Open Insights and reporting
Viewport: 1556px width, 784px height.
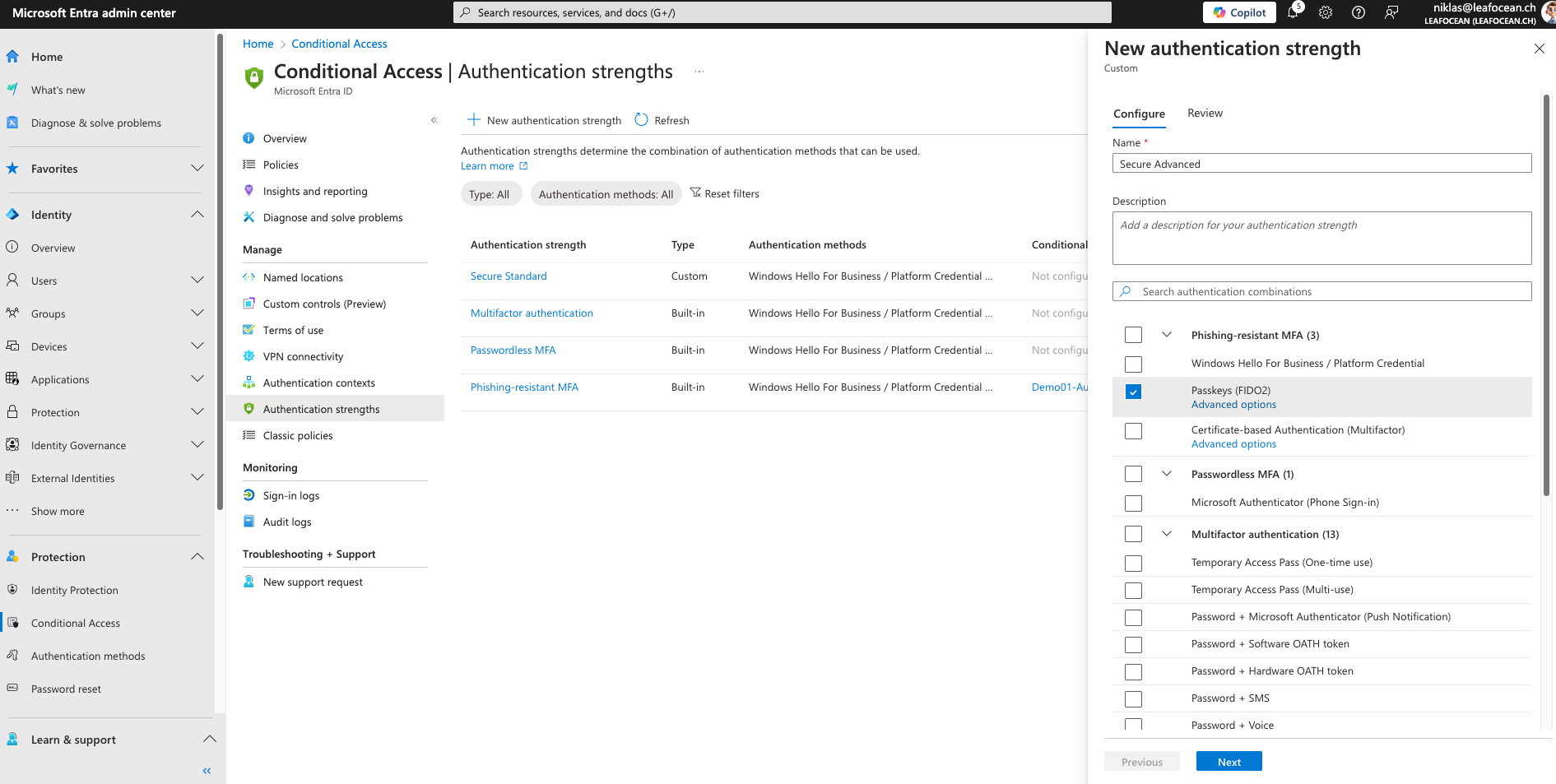click(314, 191)
